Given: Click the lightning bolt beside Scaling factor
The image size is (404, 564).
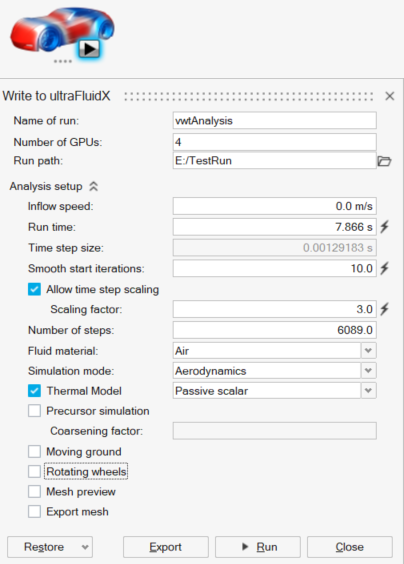Looking at the screenshot, I should coord(385,309).
